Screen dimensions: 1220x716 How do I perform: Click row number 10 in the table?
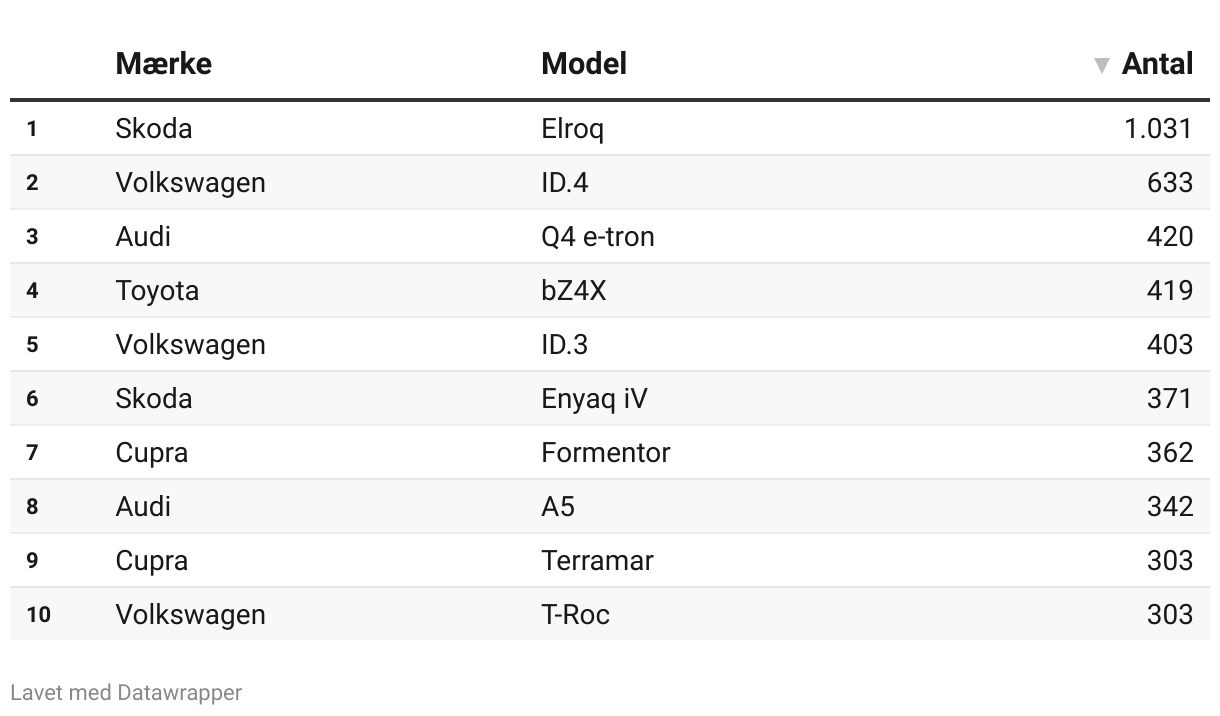pos(38,614)
